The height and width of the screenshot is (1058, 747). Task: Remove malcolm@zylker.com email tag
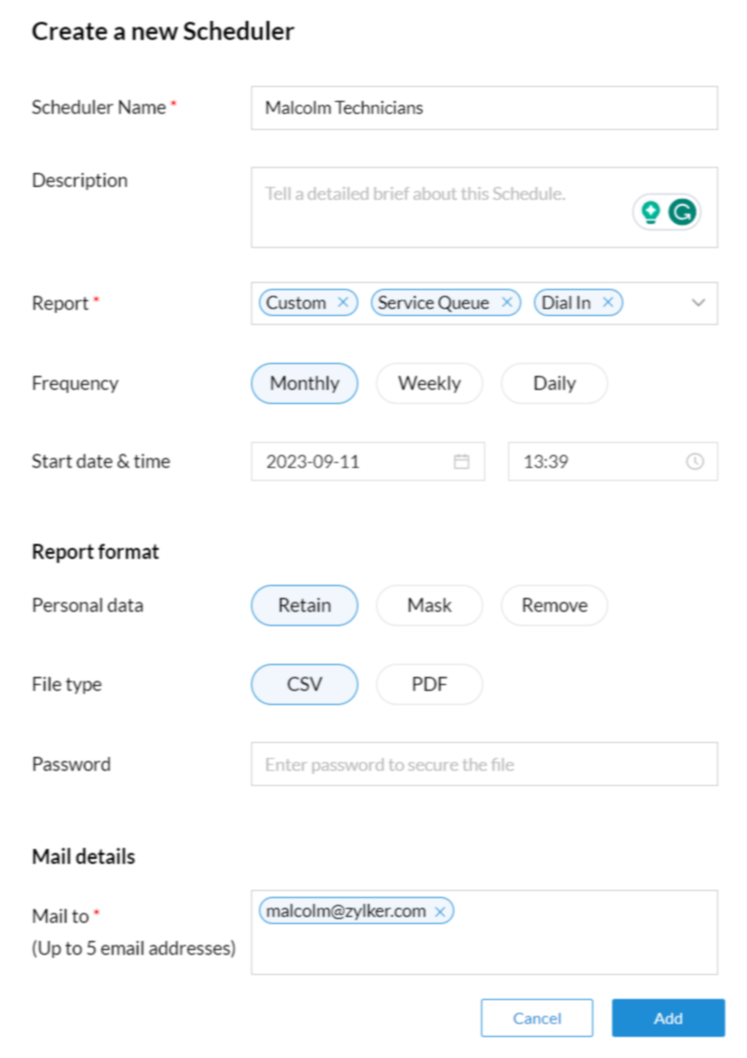(x=439, y=912)
